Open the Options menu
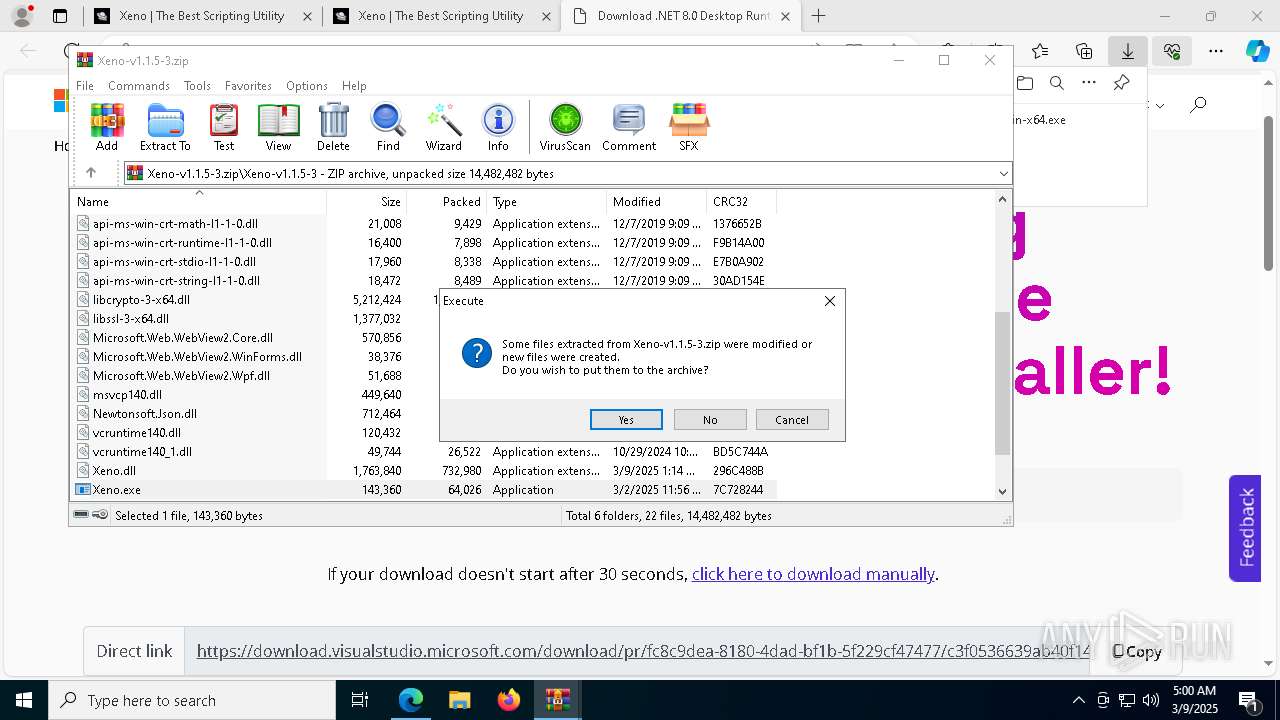The height and width of the screenshot is (720, 1280). [307, 86]
